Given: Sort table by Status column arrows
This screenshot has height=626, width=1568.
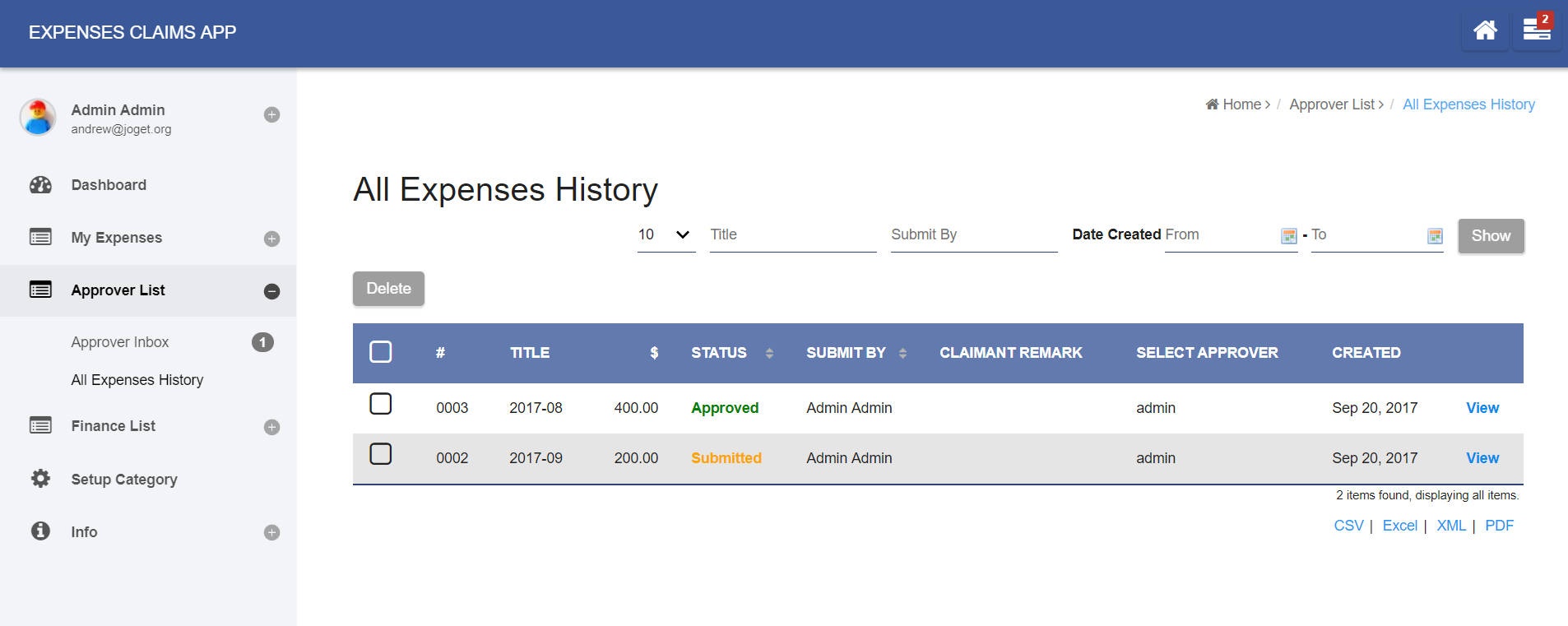Looking at the screenshot, I should (x=769, y=353).
